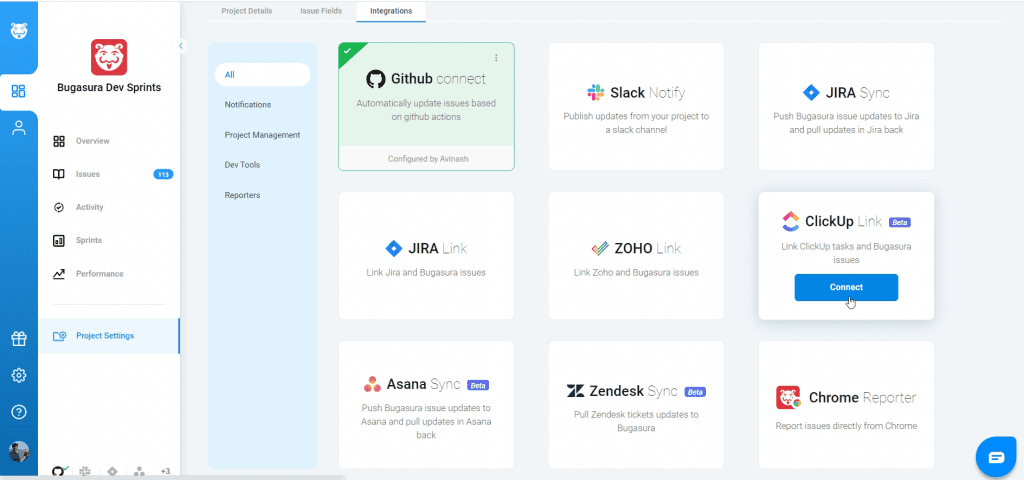1024x480 pixels.
Task: Click the 113 issues count badge
Action: point(163,174)
